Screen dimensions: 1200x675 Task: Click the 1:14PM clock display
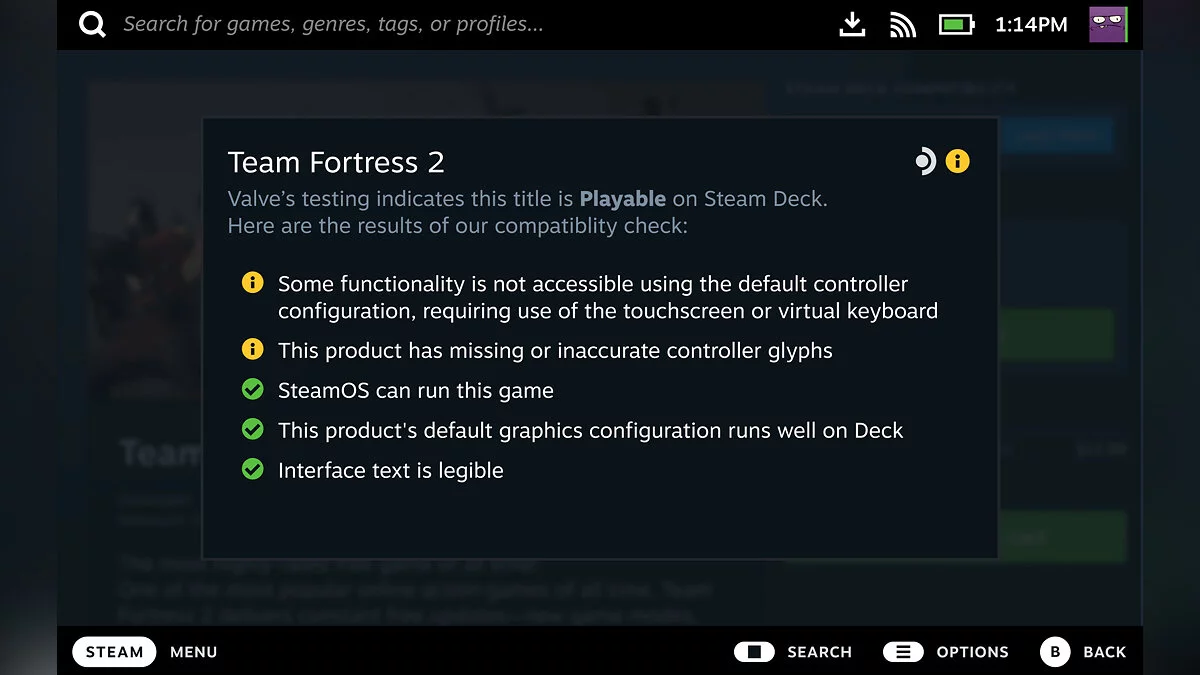click(x=1031, y=25)
